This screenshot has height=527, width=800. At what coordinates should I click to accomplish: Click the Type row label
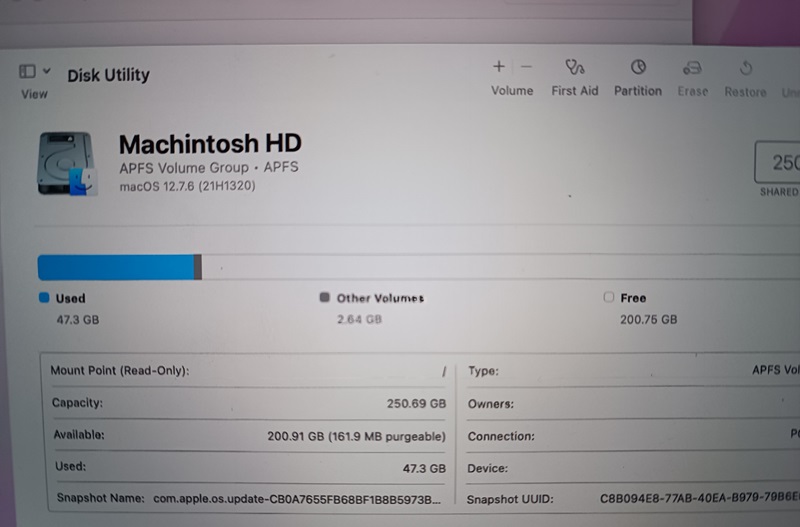click(483, 371)
